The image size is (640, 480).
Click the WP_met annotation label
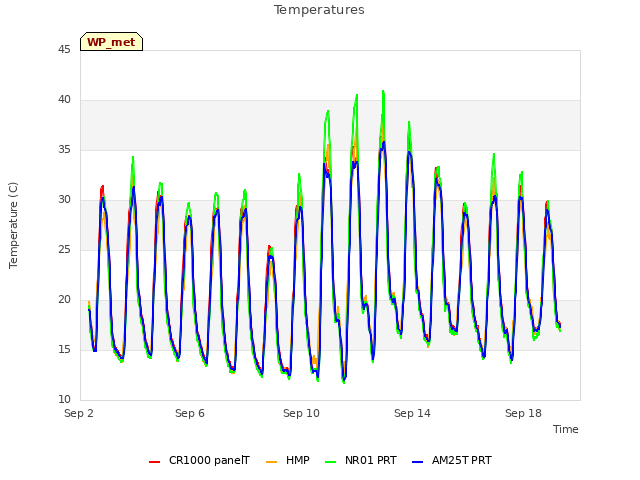[111, 42]
